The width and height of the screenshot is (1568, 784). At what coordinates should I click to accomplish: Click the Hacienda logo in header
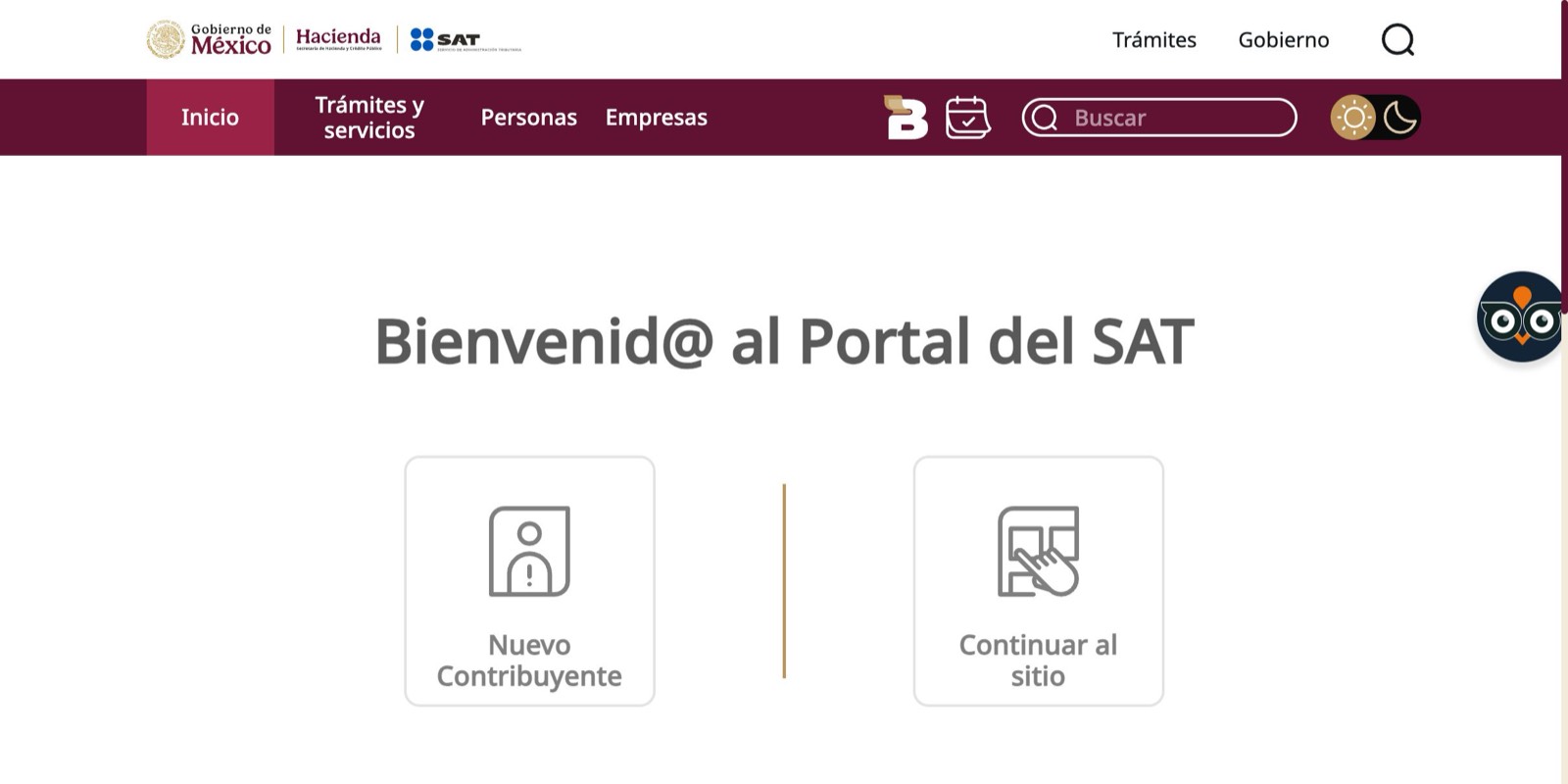click(338, 39)
